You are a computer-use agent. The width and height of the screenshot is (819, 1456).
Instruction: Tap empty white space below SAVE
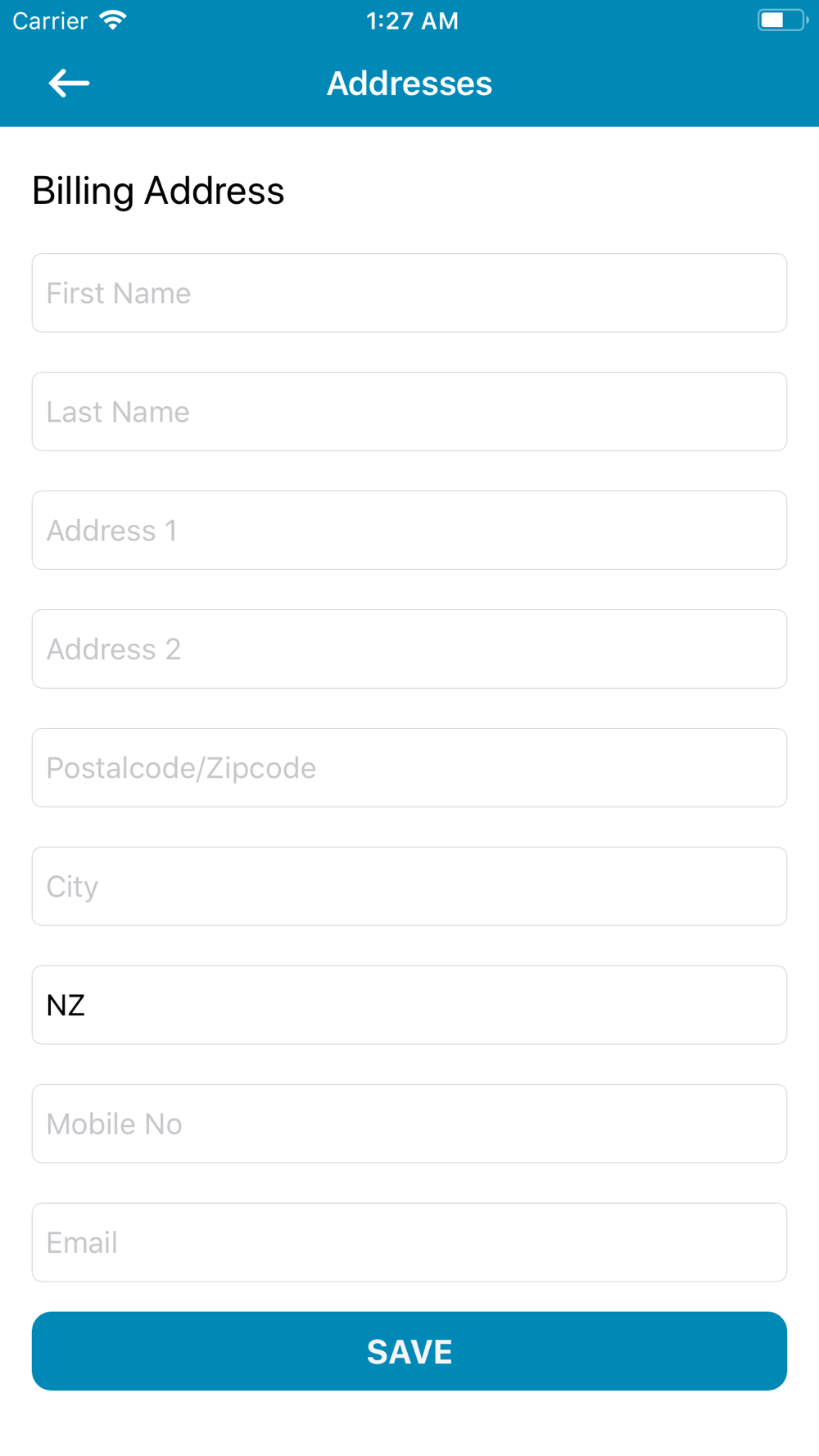point(409,1425)
